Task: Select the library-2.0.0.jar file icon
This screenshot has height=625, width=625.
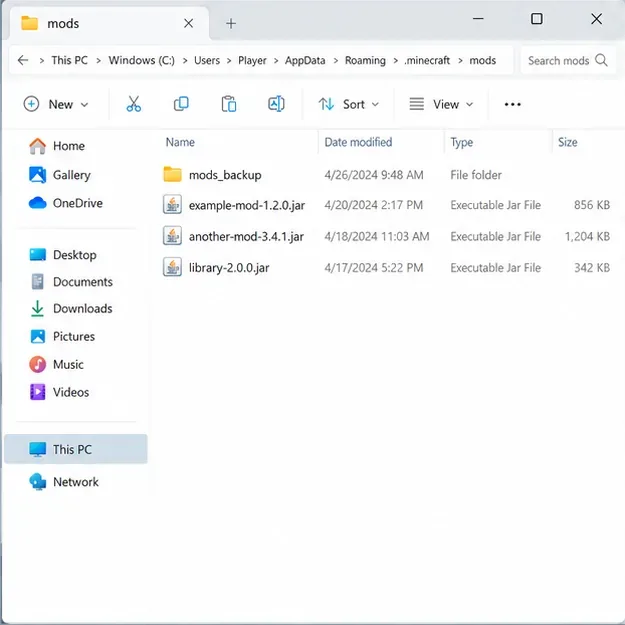Action: pyautogui.click(x=172, y=267)
